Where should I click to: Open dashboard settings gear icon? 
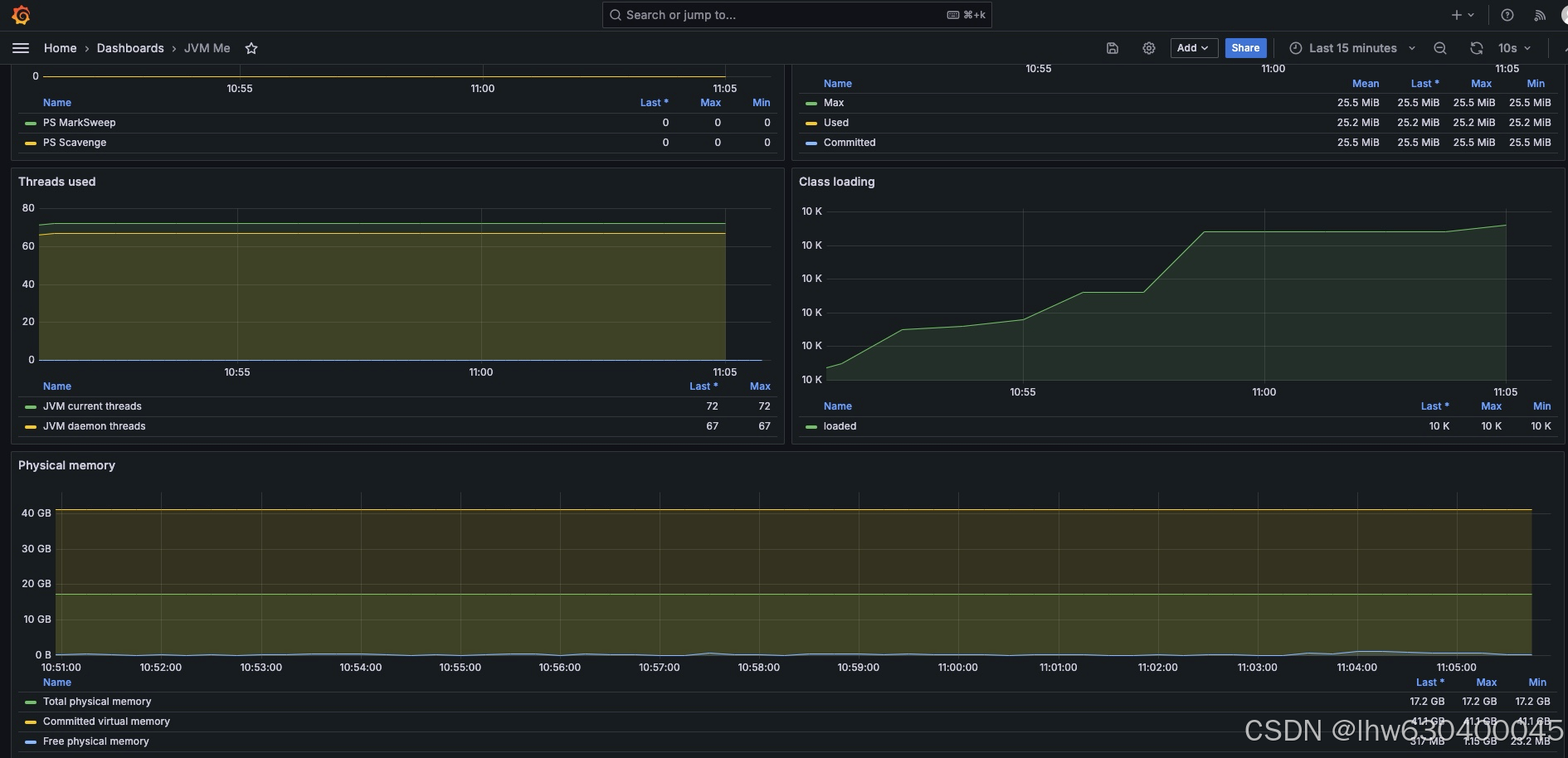[1149, 48]
